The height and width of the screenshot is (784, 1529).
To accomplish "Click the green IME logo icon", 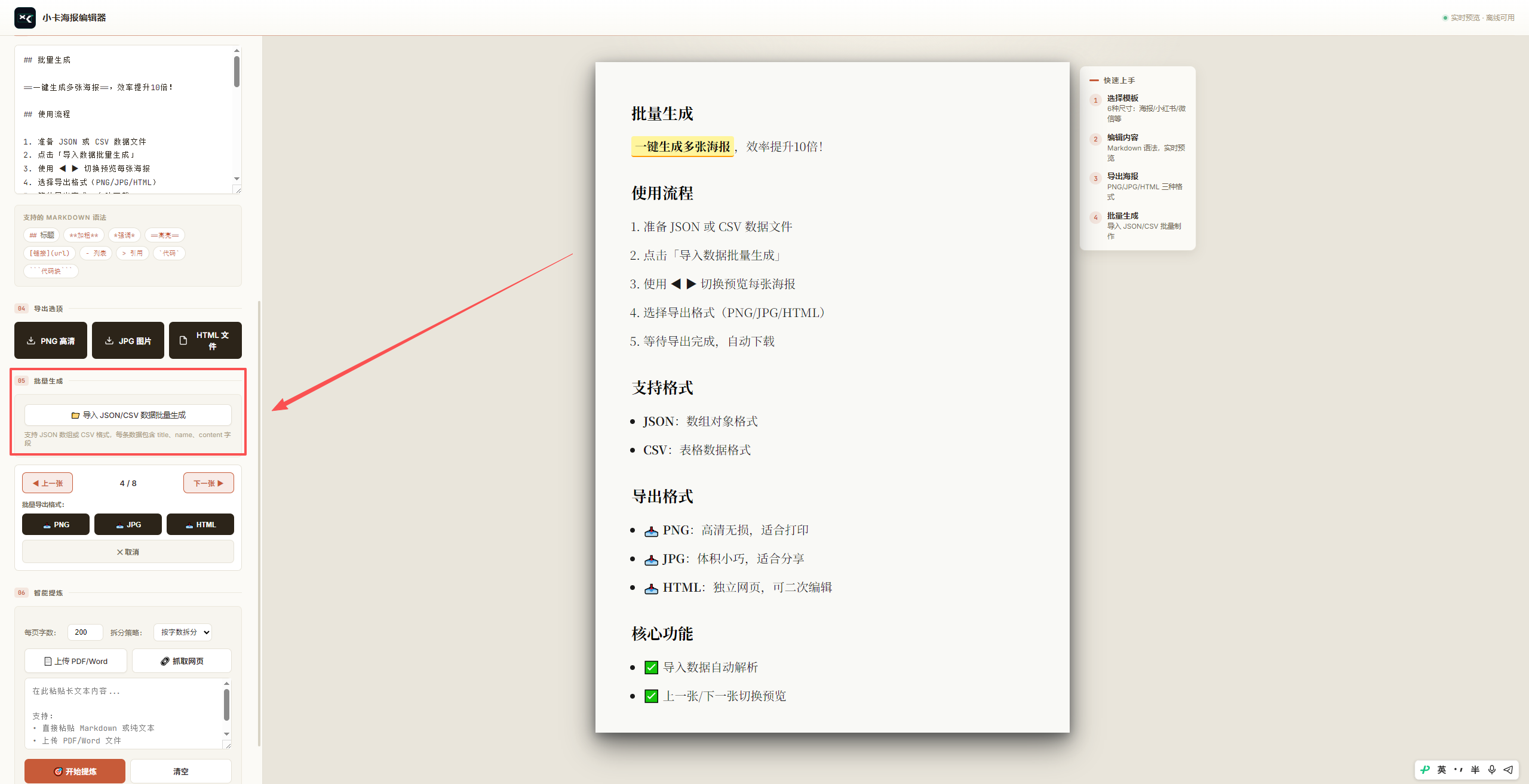I will point(1425,770).
